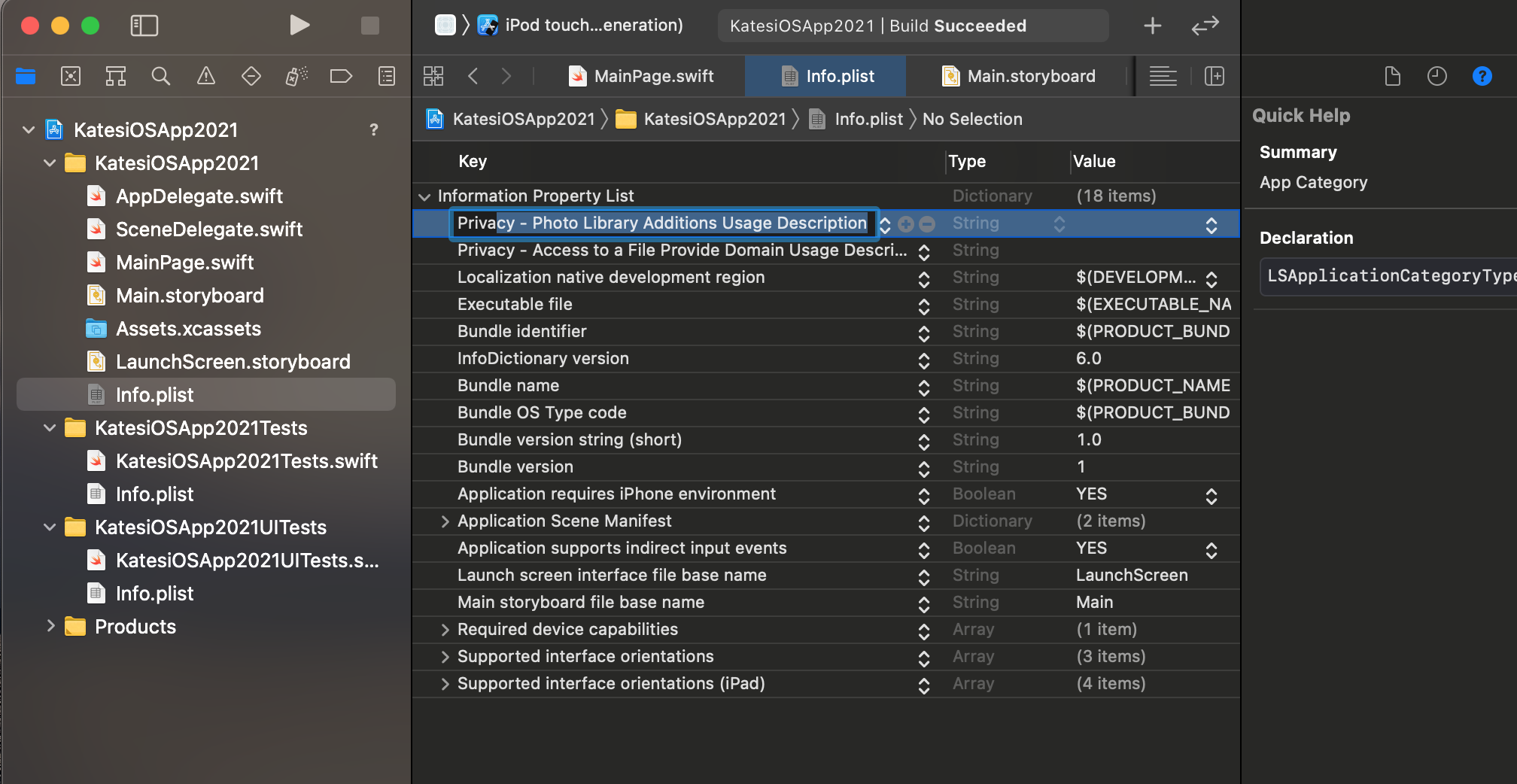
Task: Select KatesiOSApp2021Tests.swift file
Action: [246, 461]
